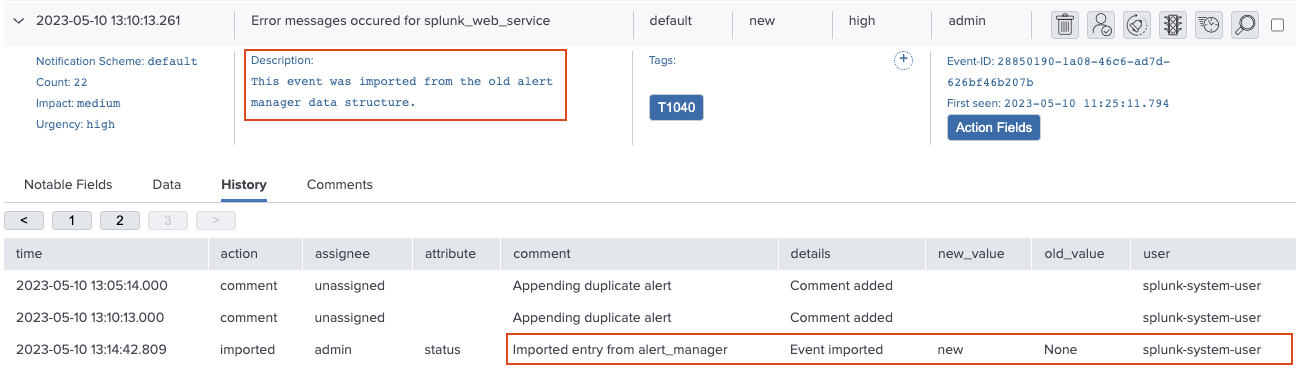1306x371 pixels.
Task: Click the 'Urgency: high' text
Action: coord(76,124)
